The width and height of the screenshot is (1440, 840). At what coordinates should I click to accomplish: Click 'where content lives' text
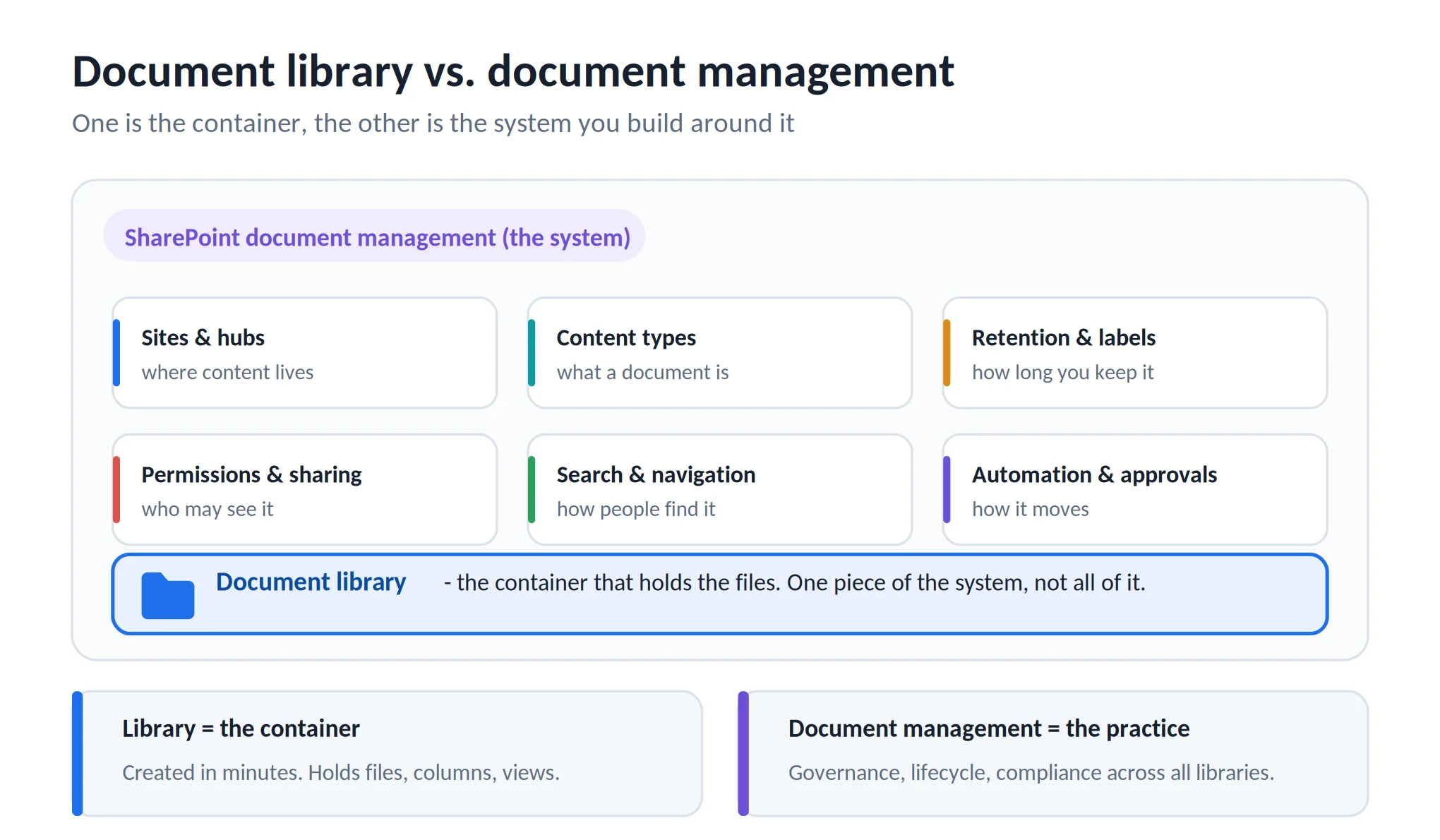[x=227, y=372]
